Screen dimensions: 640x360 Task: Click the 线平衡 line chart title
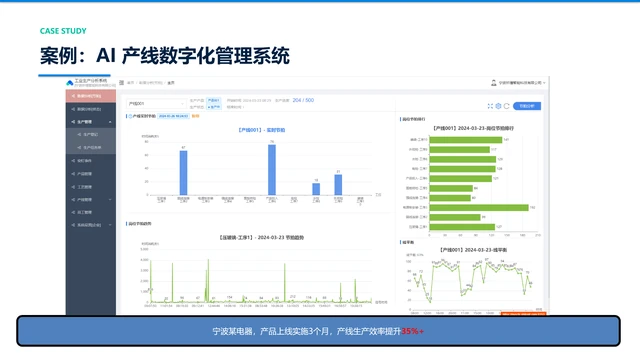click(473, 250)
